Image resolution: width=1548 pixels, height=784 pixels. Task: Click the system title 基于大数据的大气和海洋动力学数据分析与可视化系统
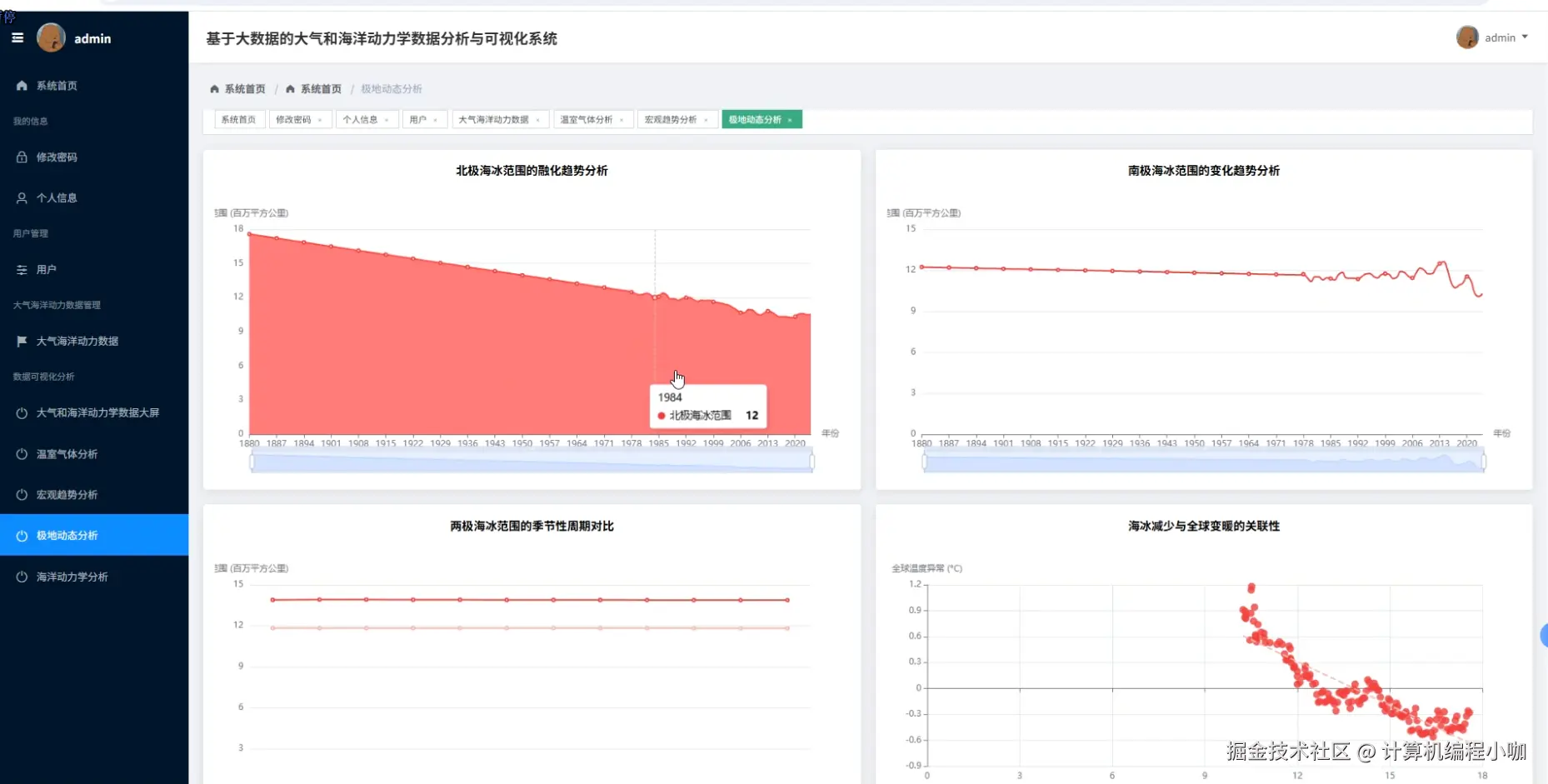(382, 38)
